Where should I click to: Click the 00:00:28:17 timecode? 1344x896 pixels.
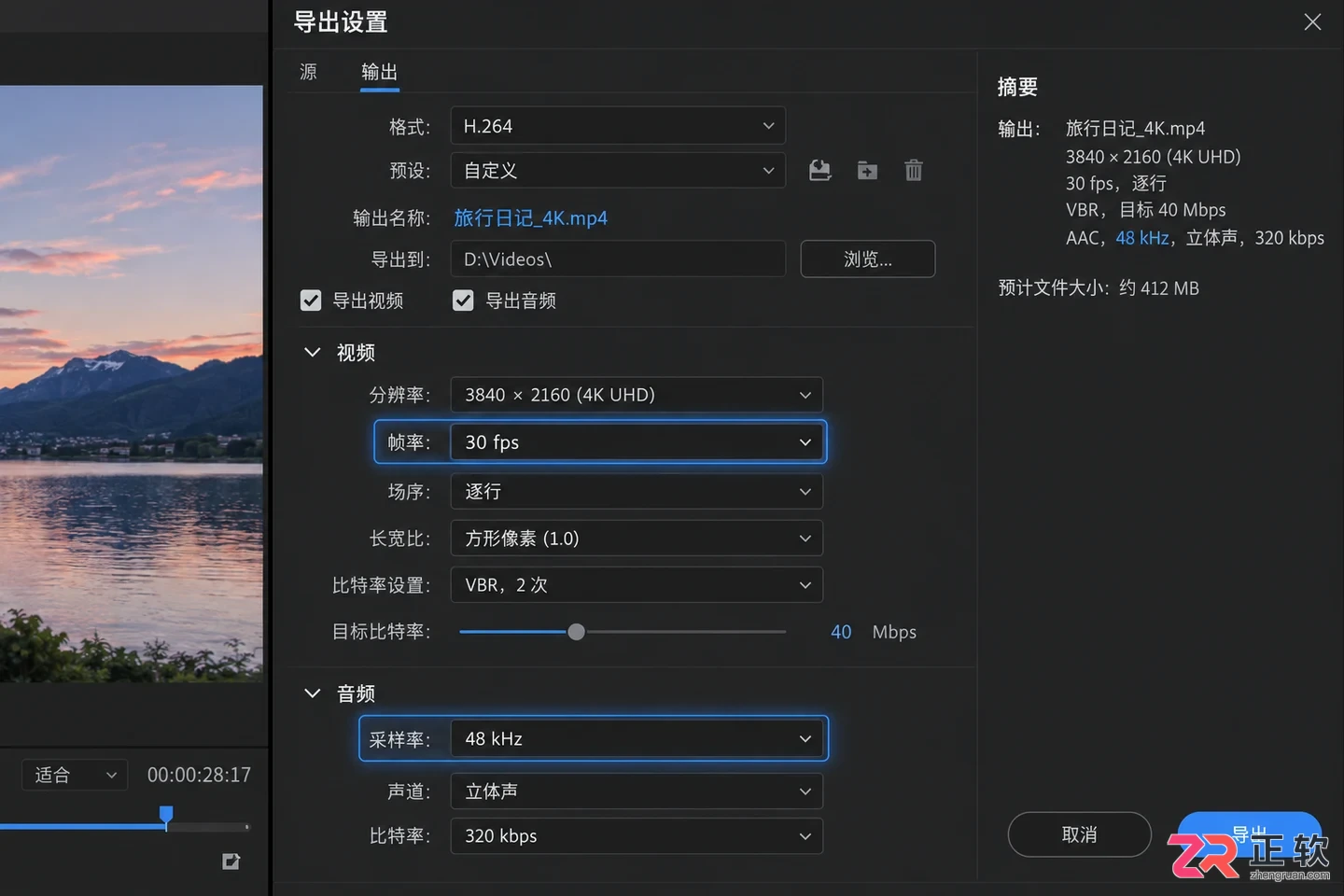point(199,775)
